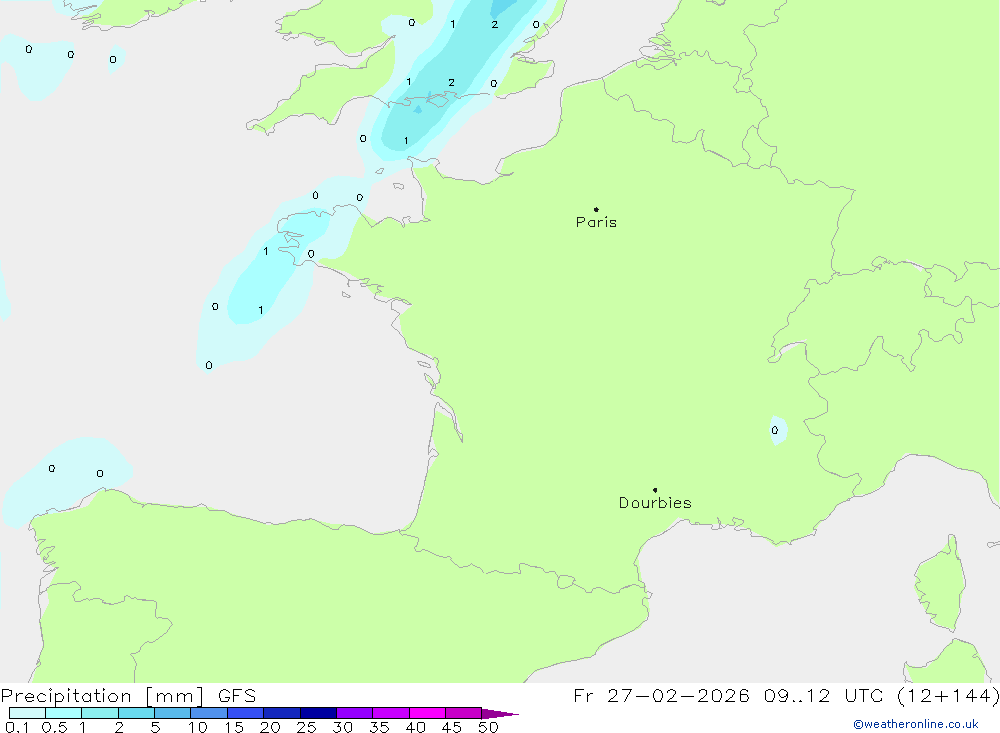Click the forecast date 'Fr 27-02-2026' text
Screen dimensions: 1000x733
point(661,695)
